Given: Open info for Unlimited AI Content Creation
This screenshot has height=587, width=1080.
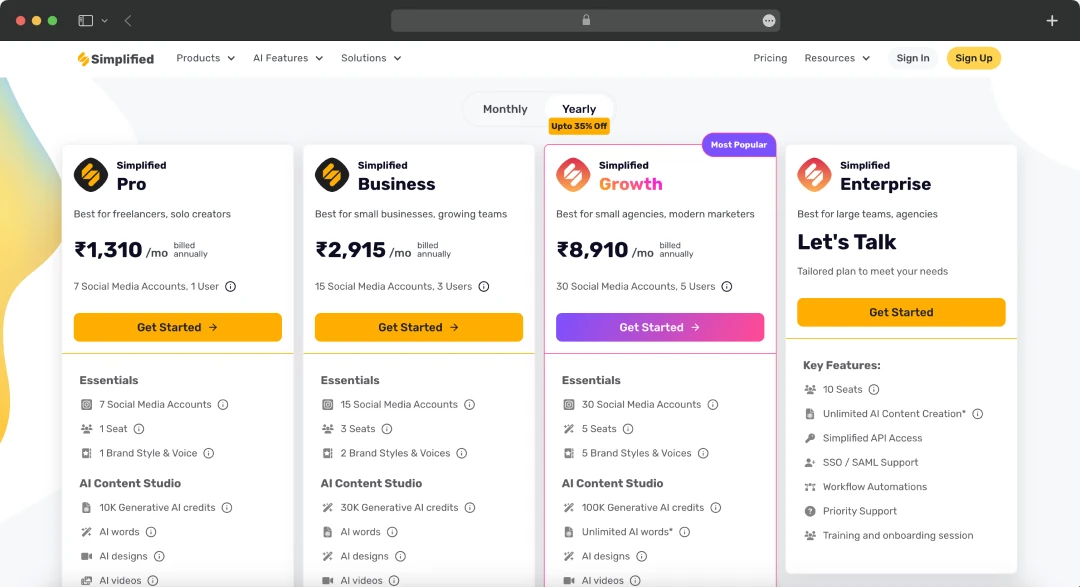Looking at the screenshot, I should coord(977,413).
